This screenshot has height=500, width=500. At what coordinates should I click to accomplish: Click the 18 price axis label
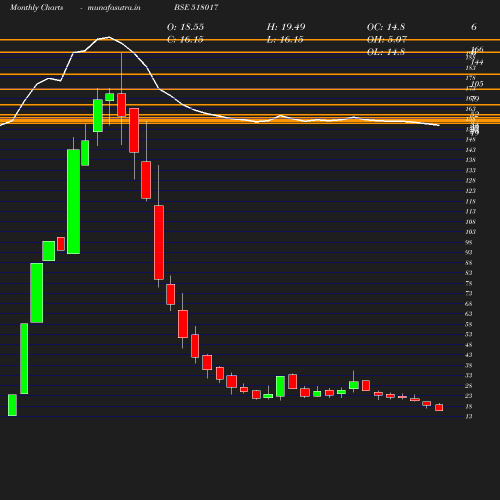click(x=469, y=406)
